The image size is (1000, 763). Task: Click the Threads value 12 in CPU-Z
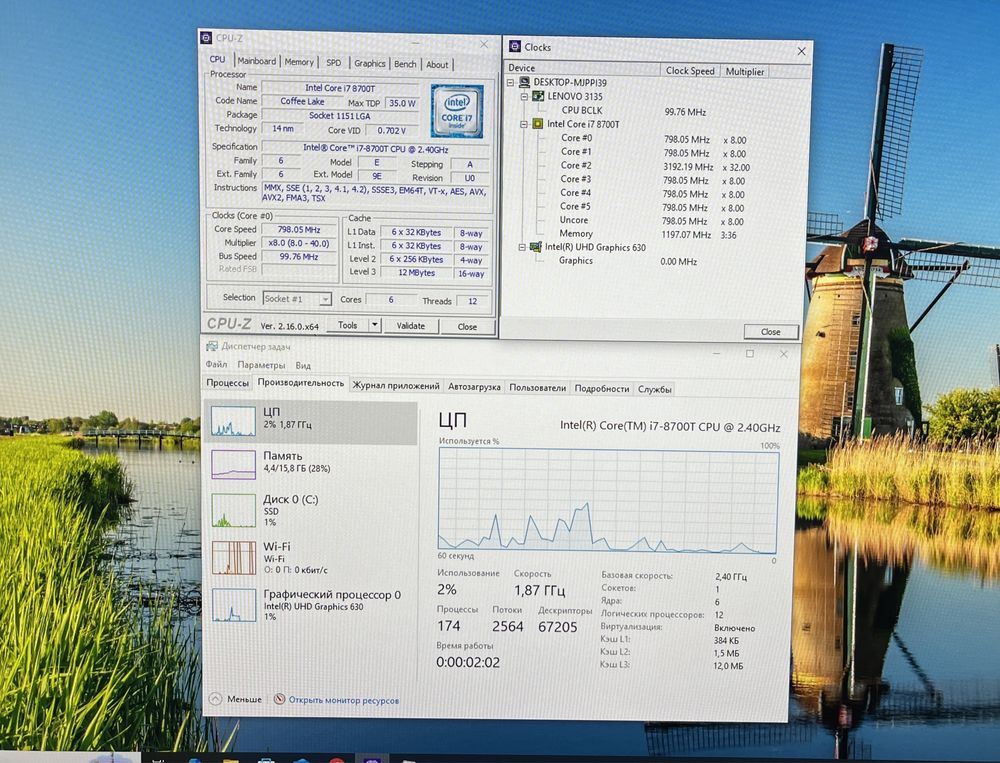point(473,301)
